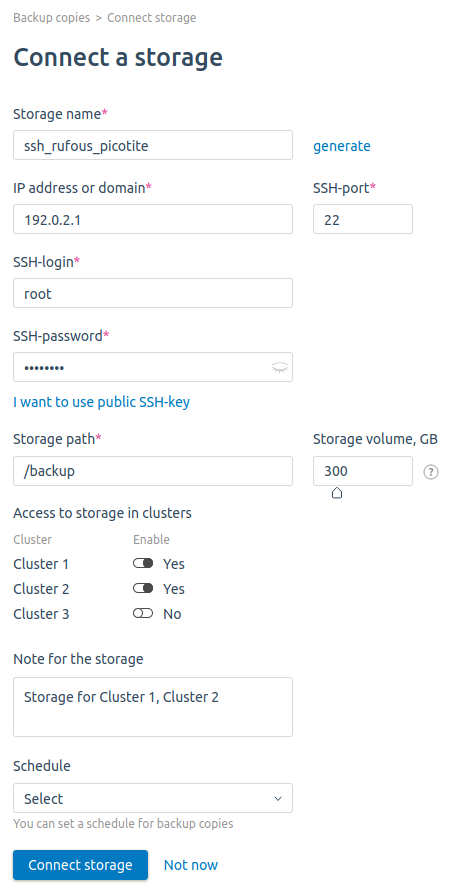Image resolution: width=459 pixels, height=895 pixels.
Task: Switch to using public SSH-key
Action: [102, 402]
